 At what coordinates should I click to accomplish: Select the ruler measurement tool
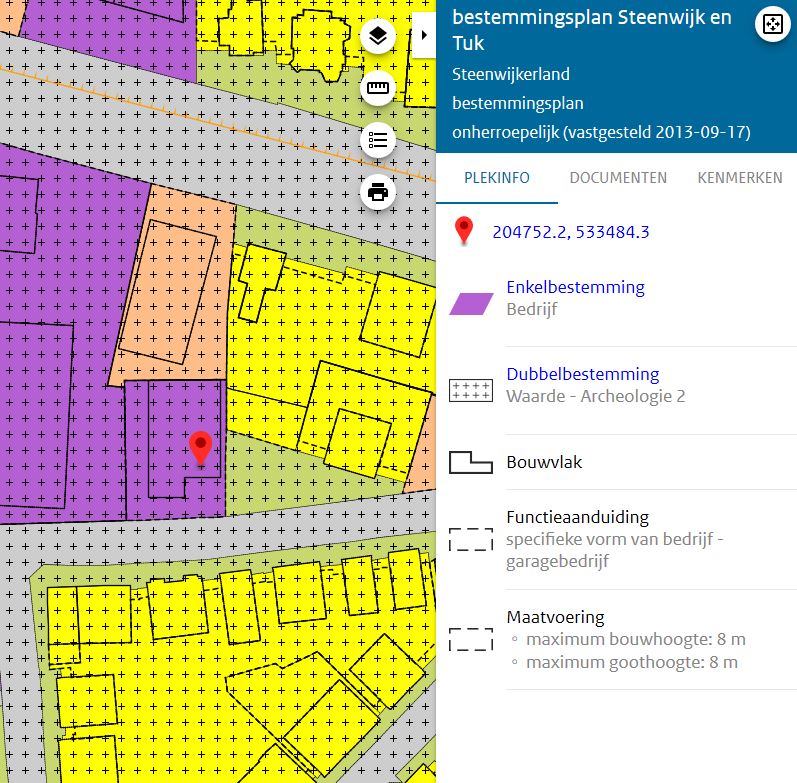(378, 88)
